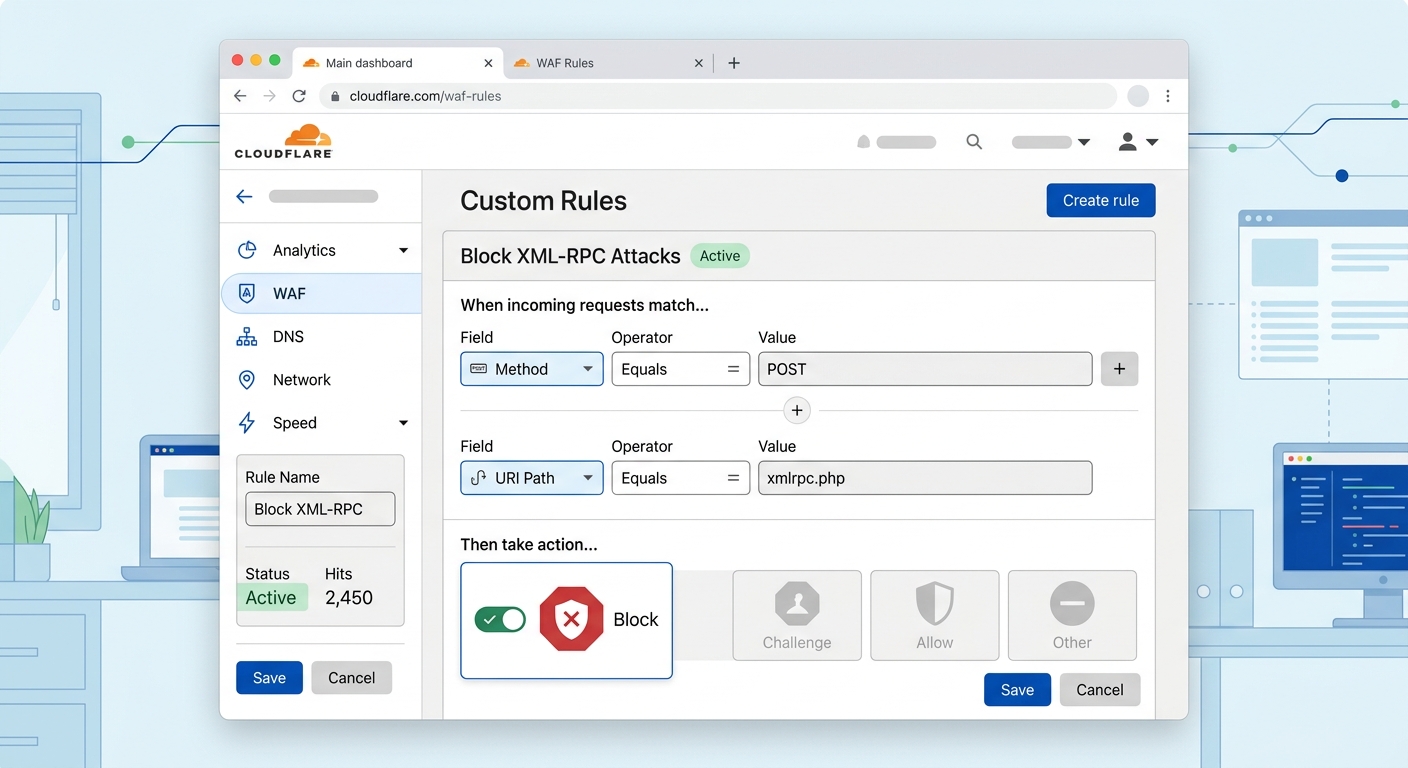
Task: Click the Cloudflare logo
Action: [283, 142]
